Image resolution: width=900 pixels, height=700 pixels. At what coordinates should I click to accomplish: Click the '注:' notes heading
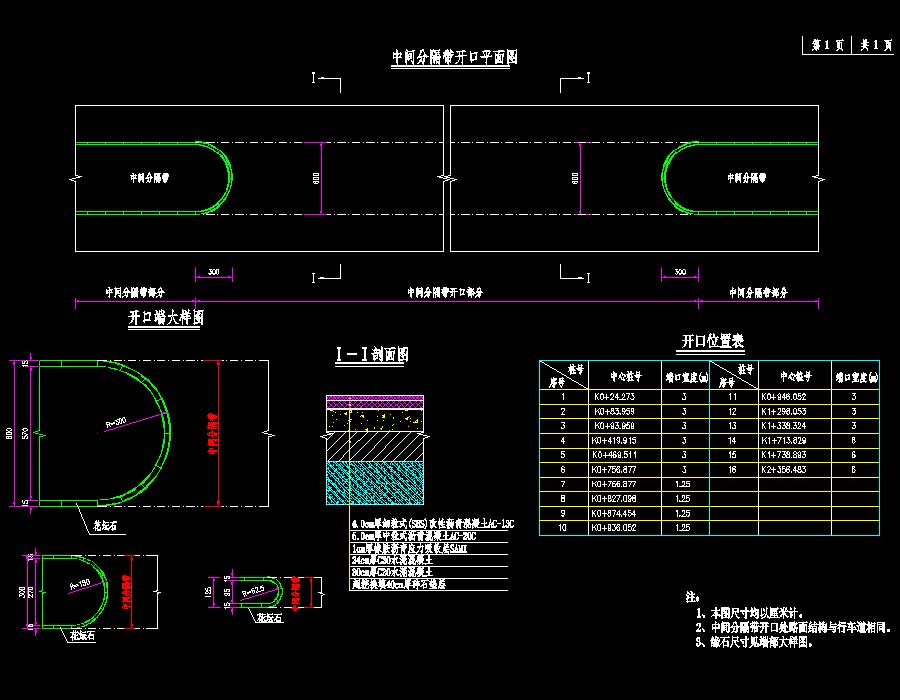(692, 597)
